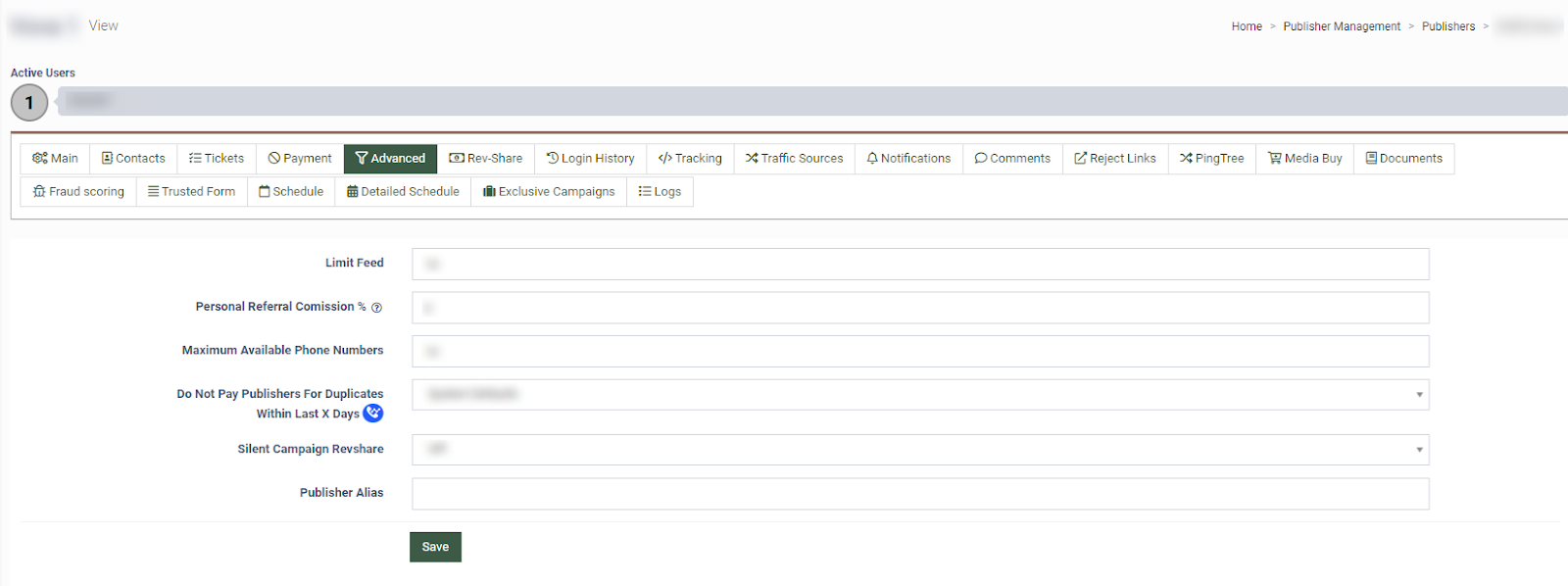Open the Tracking tab

click(x=690, y=159)
